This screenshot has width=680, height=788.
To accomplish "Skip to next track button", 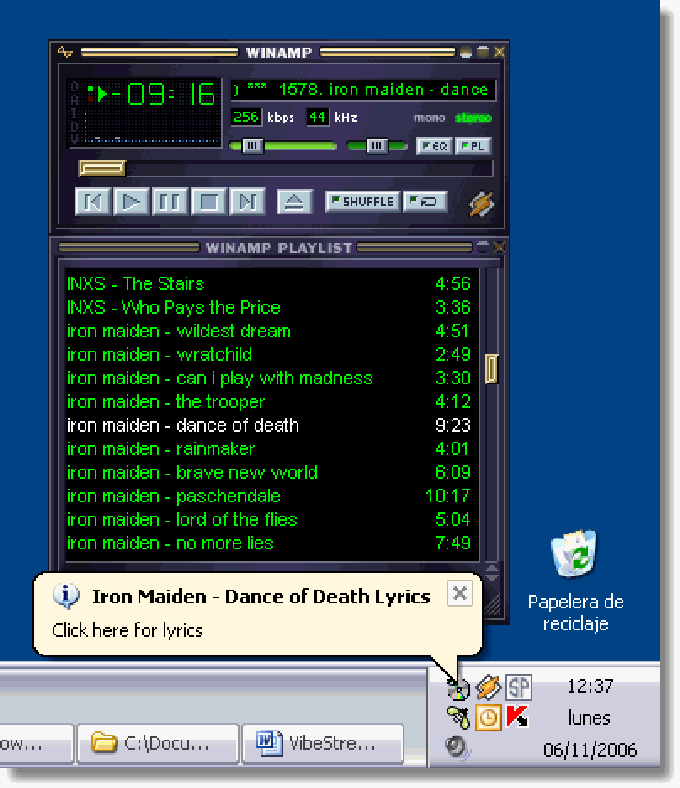I will (247, 202).
